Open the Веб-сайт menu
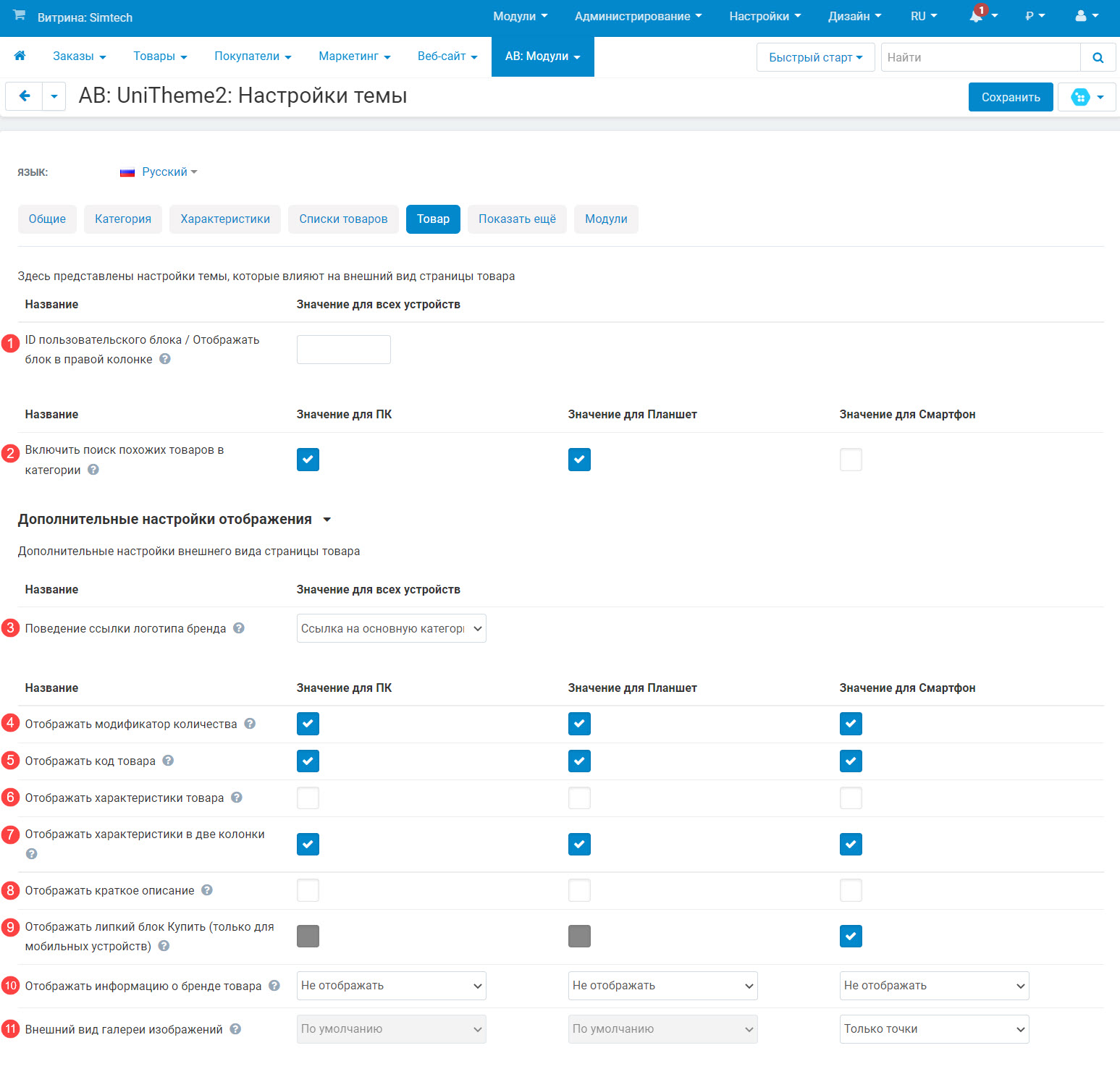The image size is (1120, 1082). (447, 56)
